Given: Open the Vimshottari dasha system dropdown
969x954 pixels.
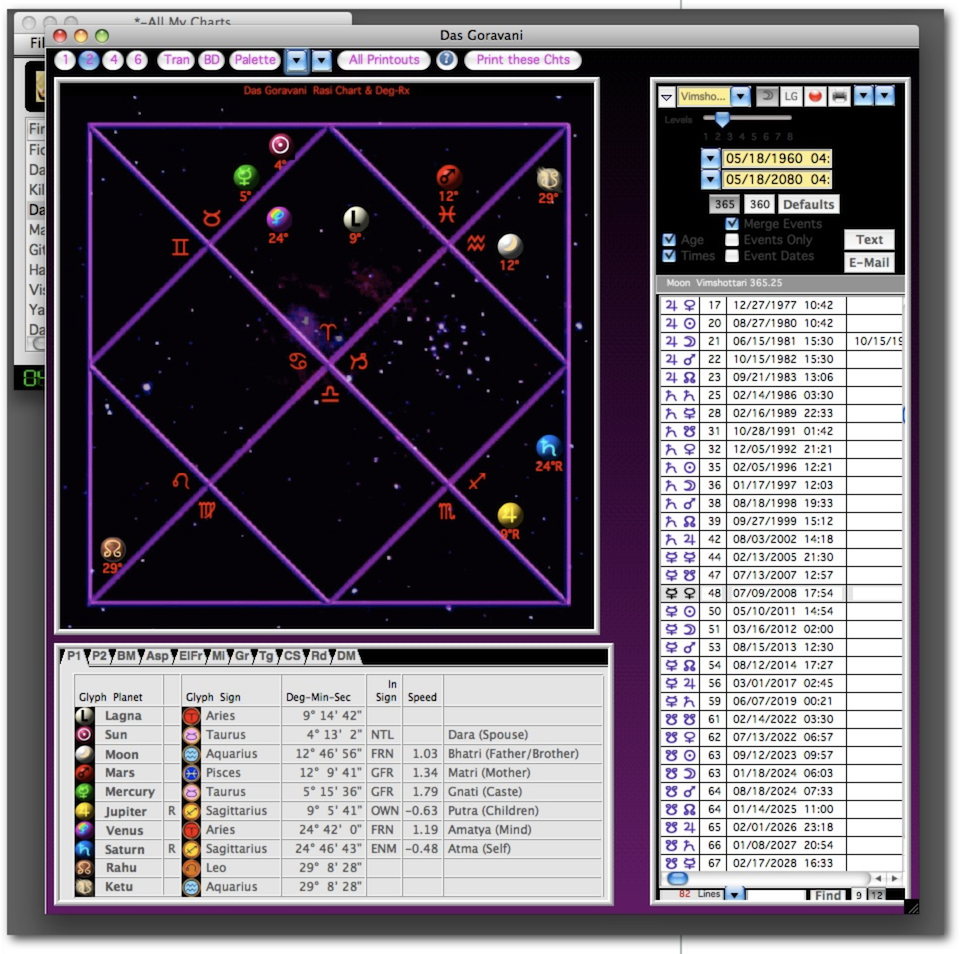Looking at the screenshot, I should click(740, 97).
